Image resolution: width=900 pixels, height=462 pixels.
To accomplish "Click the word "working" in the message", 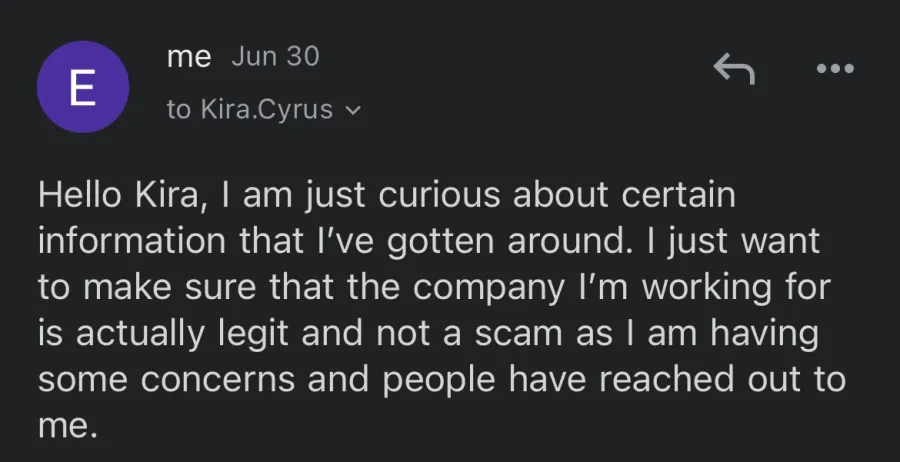I will coord(707,289).
